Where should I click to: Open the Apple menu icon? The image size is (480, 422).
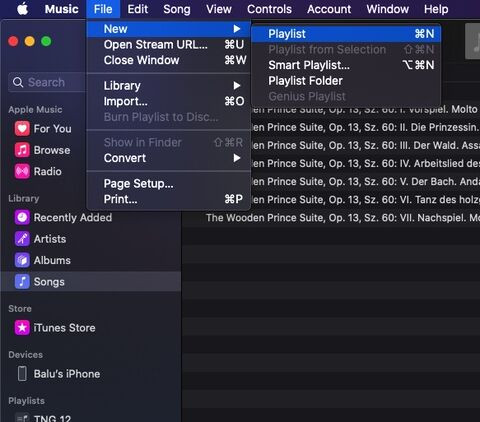pyautogui.click(x=23, y=9)
